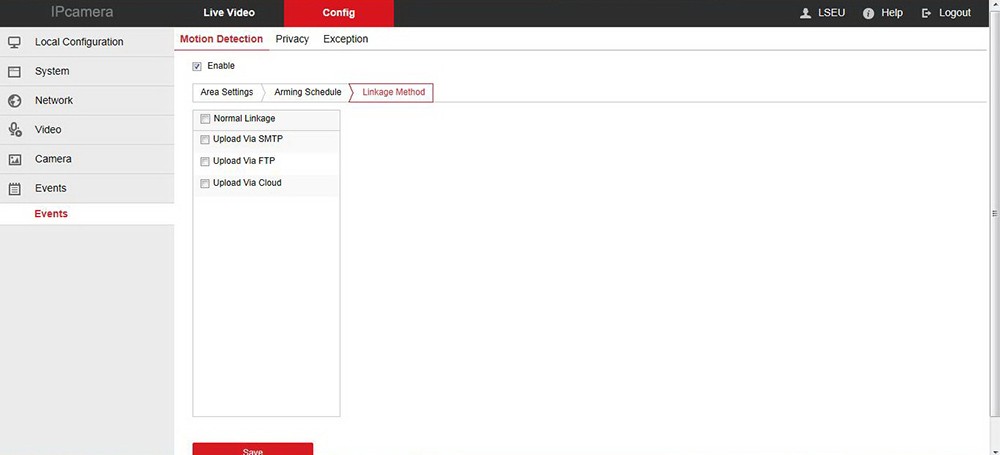Check the Normal Linkage checkbox
Viewport: 1000px width, 455px height.
click(205, 119)
